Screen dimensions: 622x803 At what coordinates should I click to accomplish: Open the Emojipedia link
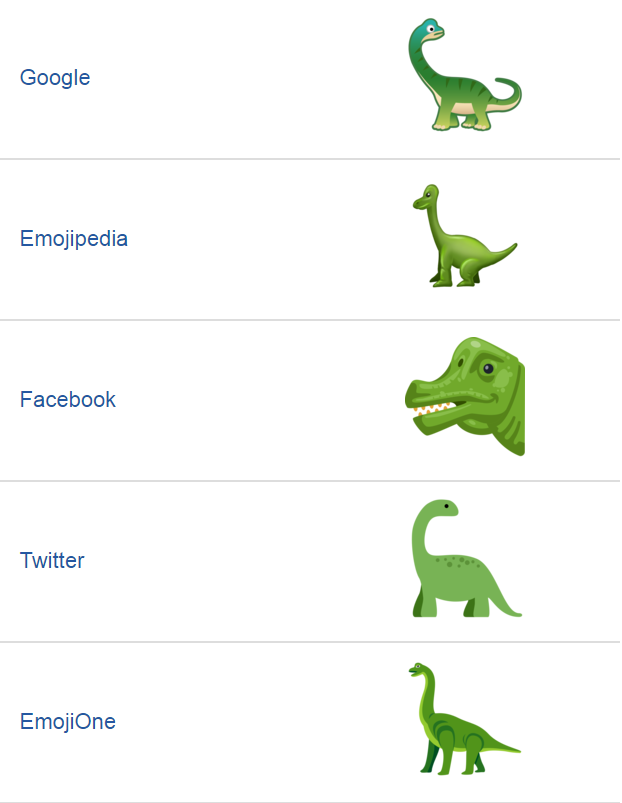[x=74, y=239]
